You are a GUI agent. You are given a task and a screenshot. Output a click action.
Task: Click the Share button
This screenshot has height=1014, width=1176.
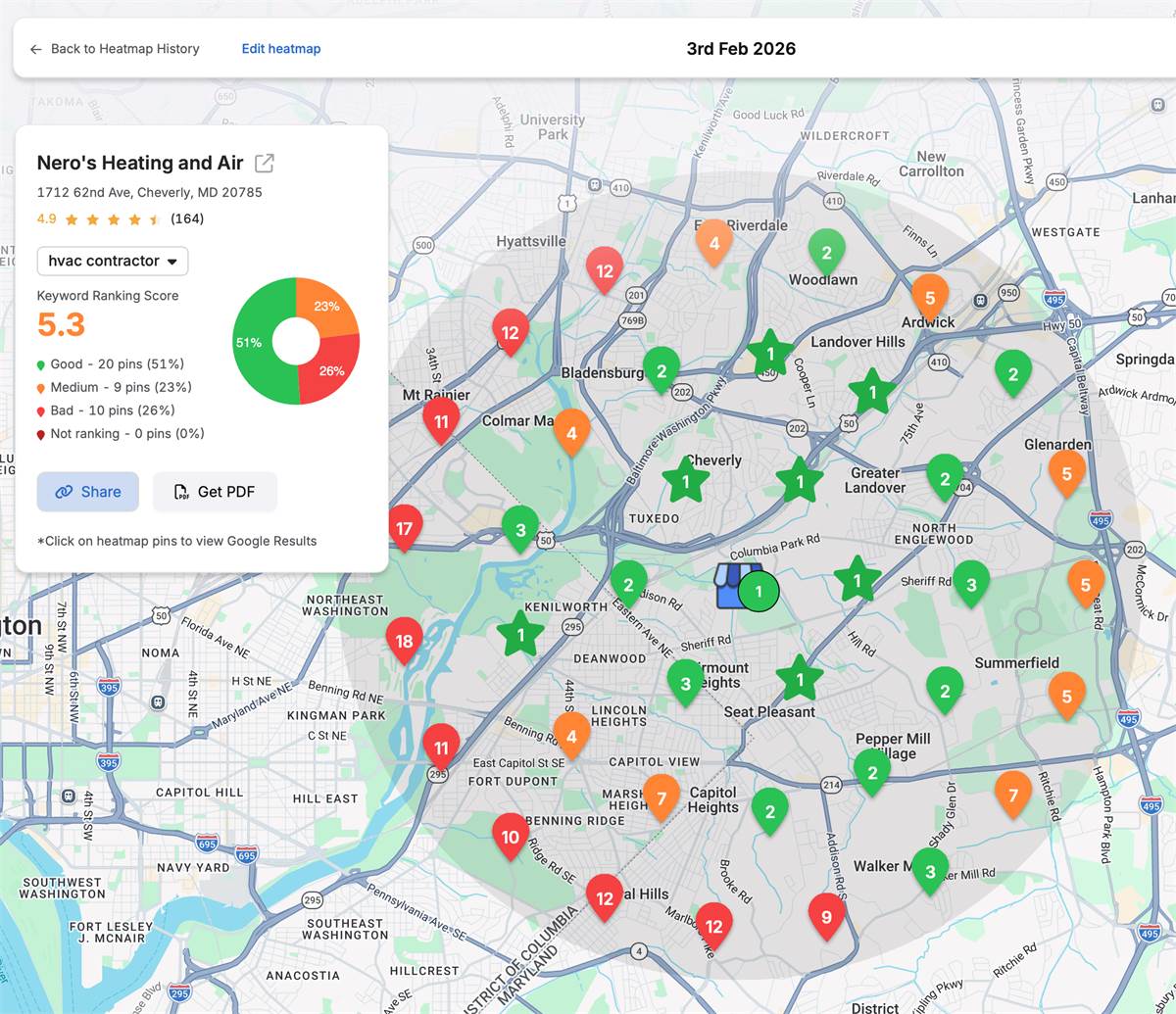88,492
